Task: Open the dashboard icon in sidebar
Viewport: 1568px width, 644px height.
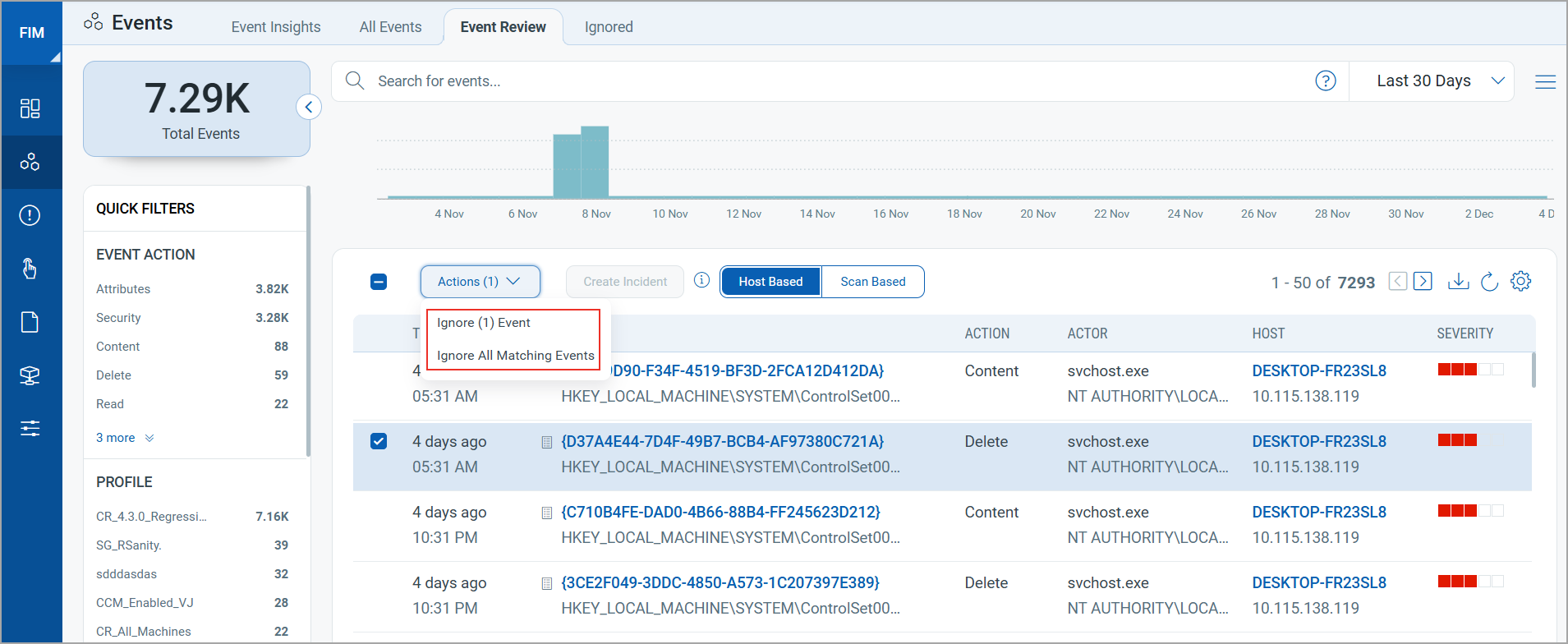Action: point(30,108)
